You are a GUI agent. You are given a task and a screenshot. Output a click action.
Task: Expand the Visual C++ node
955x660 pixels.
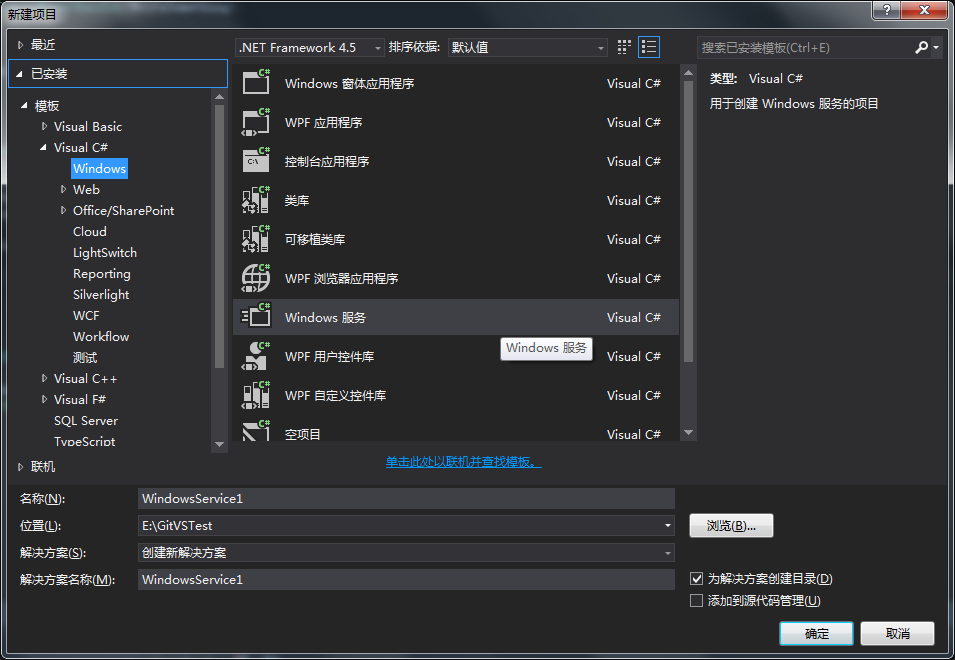(x=44, y=378)
